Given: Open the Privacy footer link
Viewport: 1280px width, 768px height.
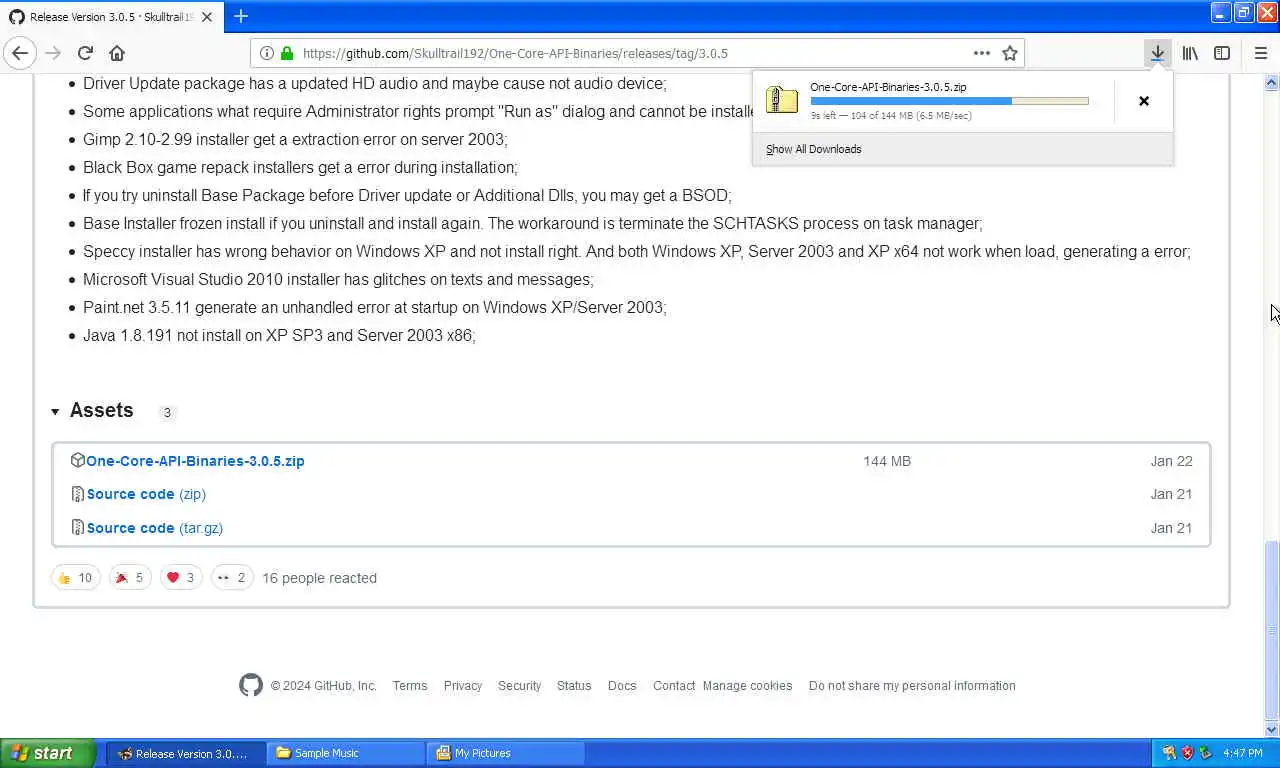Looking at the screenshot, I should click(463, 686).
